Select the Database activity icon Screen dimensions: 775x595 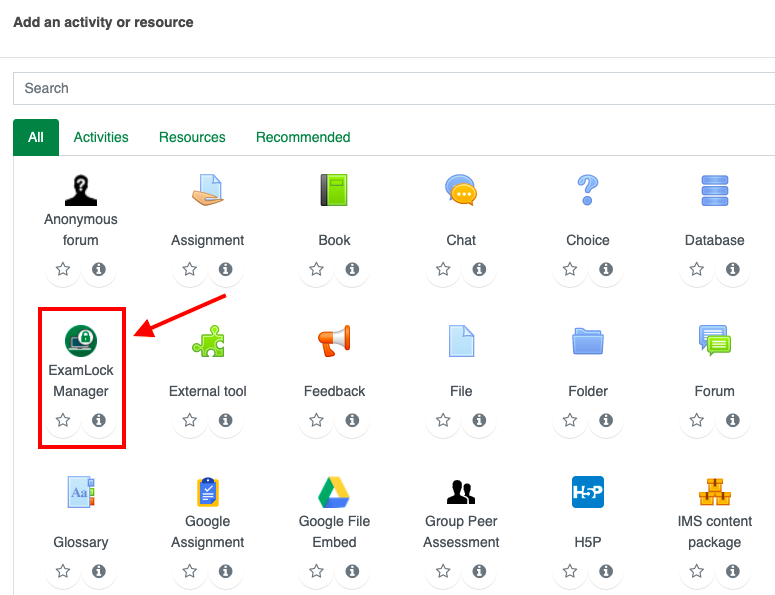click(x=715, y=189)
